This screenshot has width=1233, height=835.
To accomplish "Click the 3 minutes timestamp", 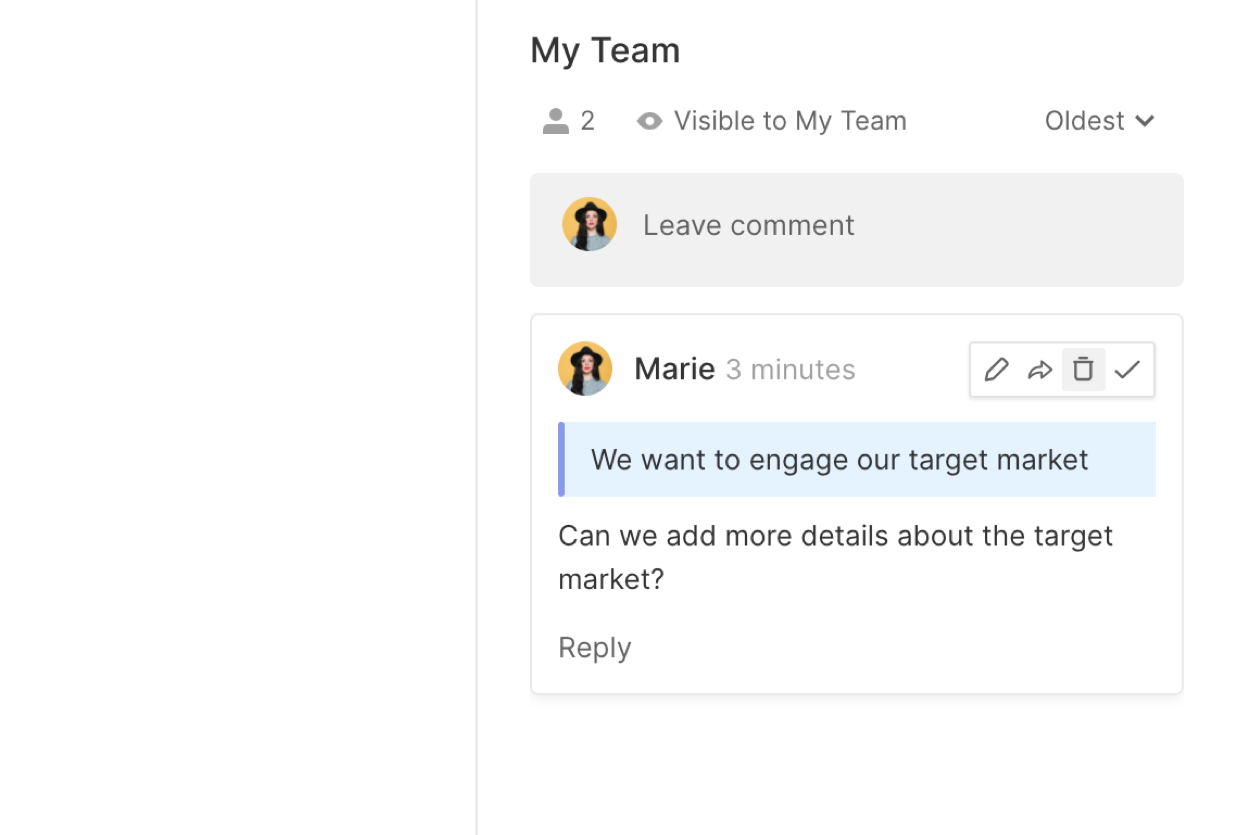I will click(790, 370).
